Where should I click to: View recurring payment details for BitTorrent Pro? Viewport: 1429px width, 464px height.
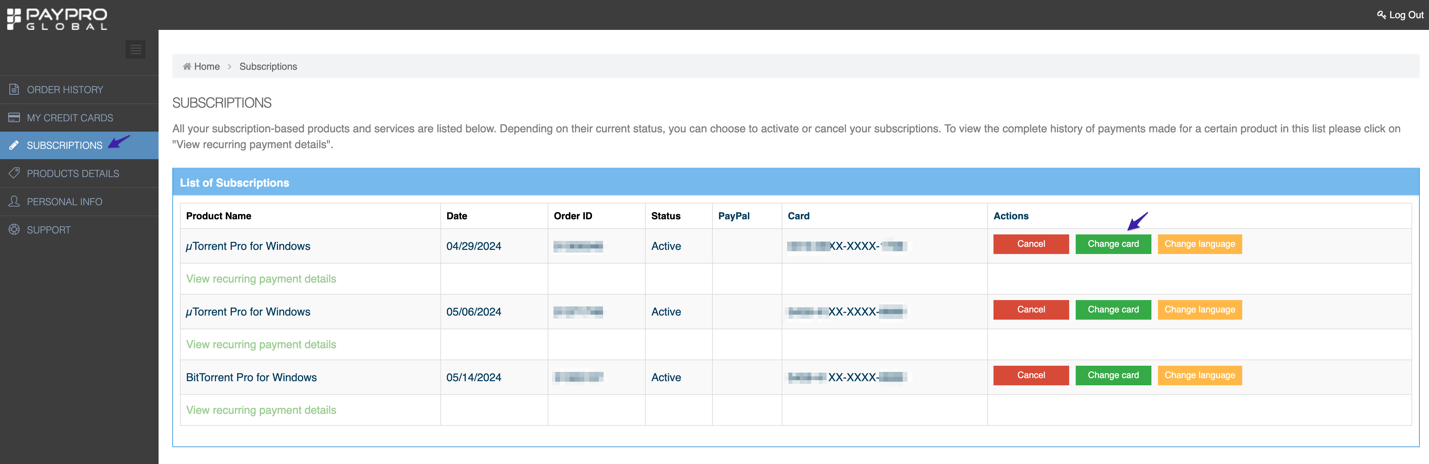pyautogui.click(x=261, y=410)
